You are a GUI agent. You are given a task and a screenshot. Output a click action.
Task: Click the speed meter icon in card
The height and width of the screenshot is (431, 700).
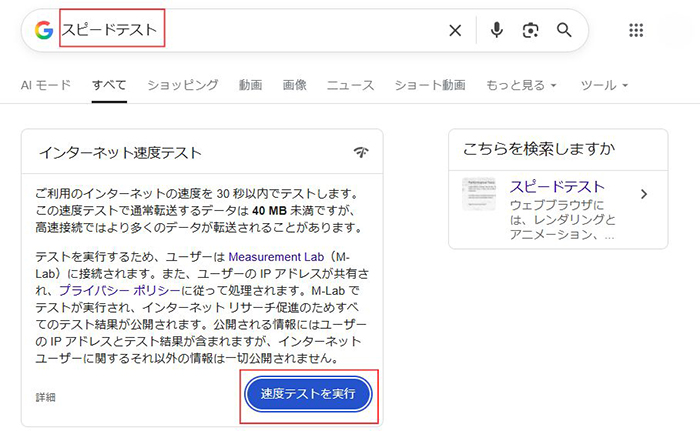click(361, 153)
